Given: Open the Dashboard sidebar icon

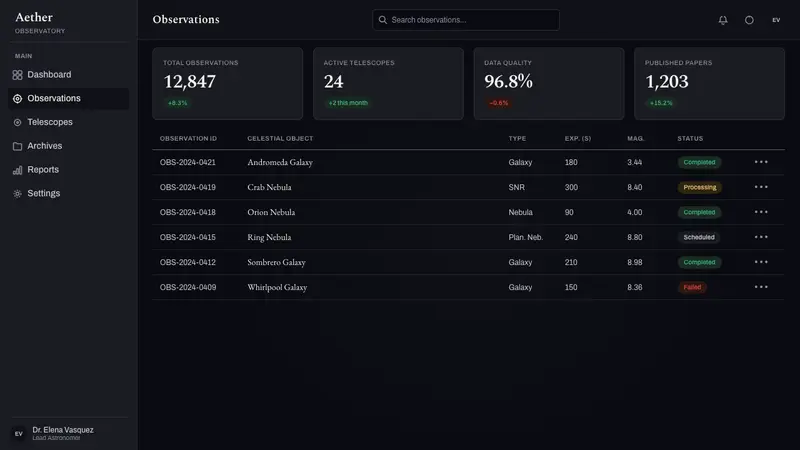Looking at the screenshot, I should (17, 75).
